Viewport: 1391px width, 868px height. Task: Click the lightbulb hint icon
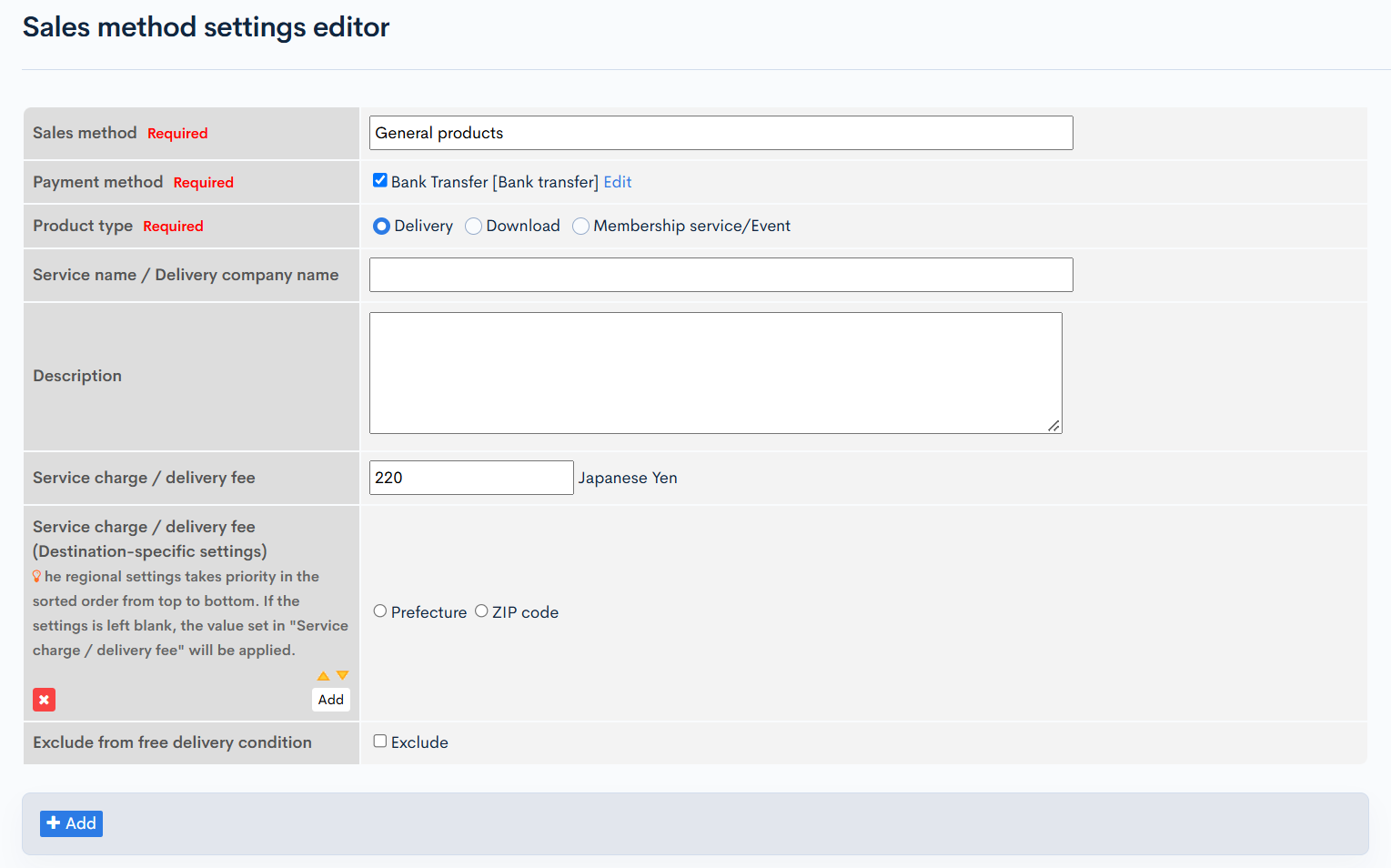click(36, 576)
